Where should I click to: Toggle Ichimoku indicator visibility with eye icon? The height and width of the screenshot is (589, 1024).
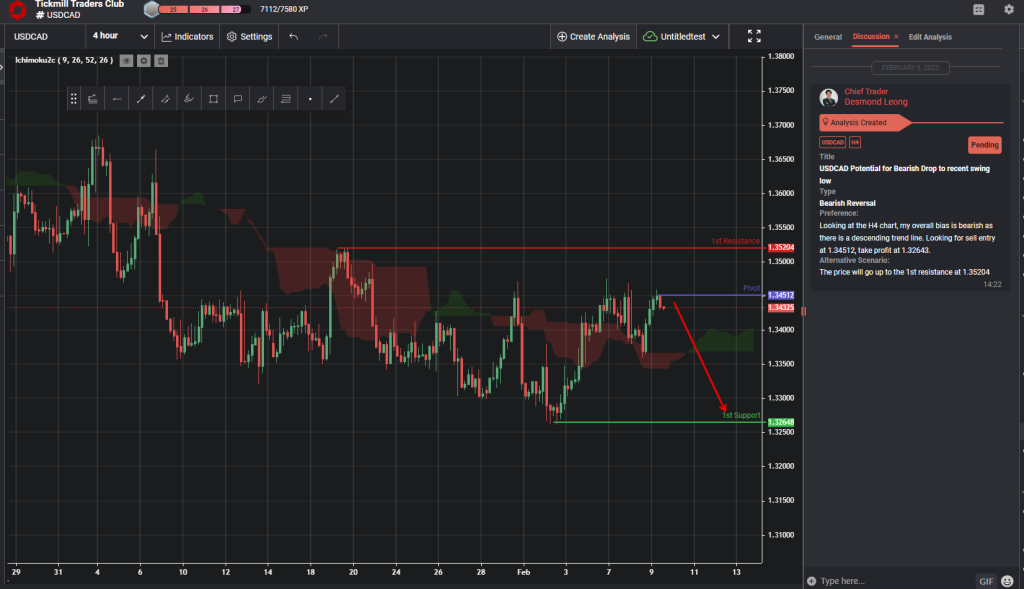click(126, 60)
